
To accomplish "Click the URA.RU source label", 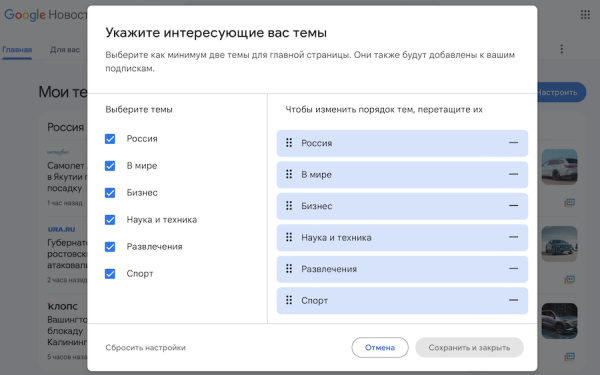I will (x=61, y=229).
